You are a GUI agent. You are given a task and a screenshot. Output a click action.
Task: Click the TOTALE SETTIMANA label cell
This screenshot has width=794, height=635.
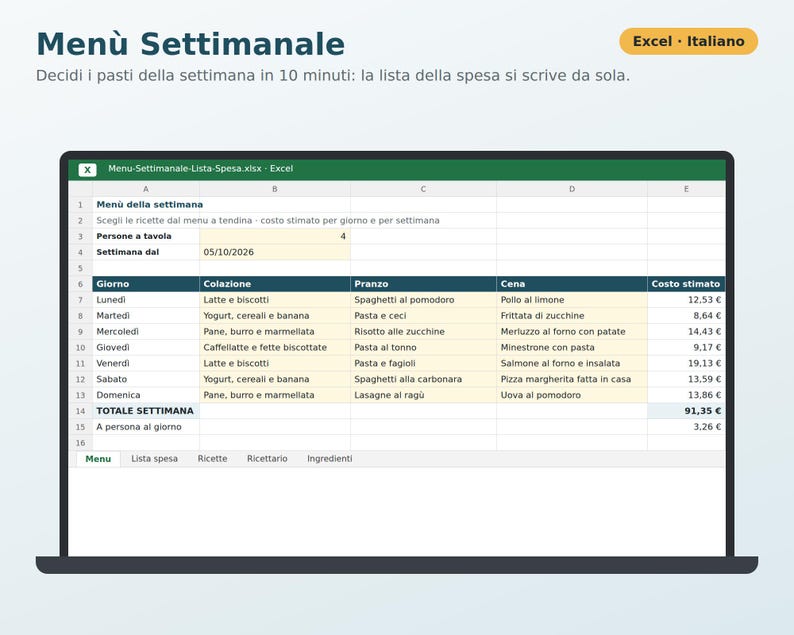[x=146, y=411]
